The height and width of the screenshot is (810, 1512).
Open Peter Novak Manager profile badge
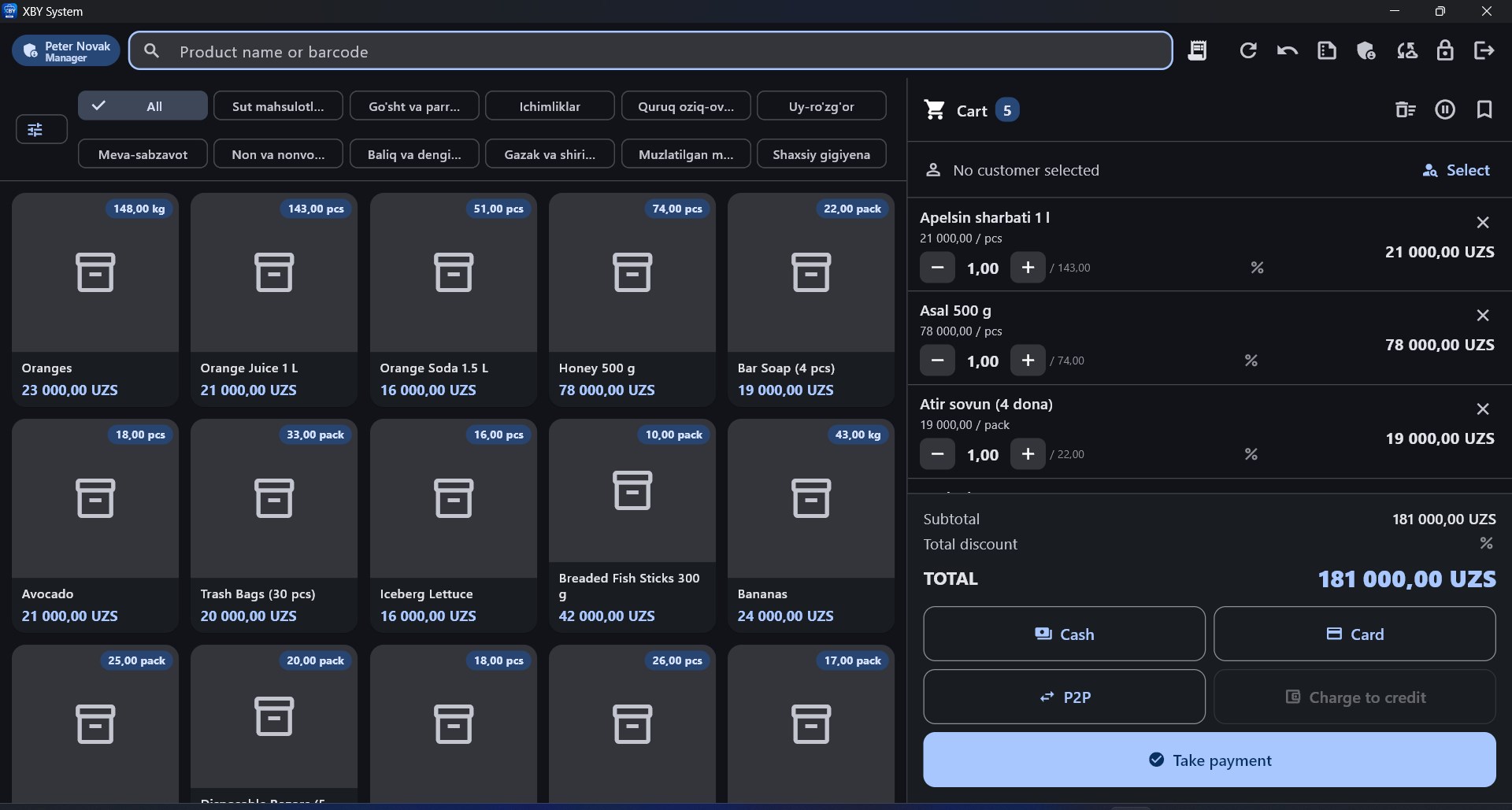point(66,51)
